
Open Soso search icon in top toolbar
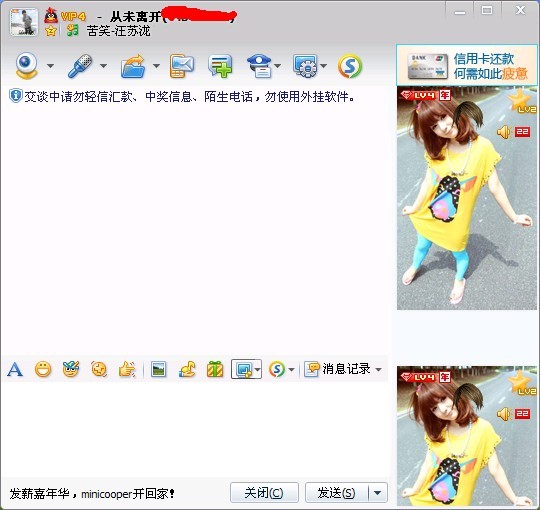350,66
